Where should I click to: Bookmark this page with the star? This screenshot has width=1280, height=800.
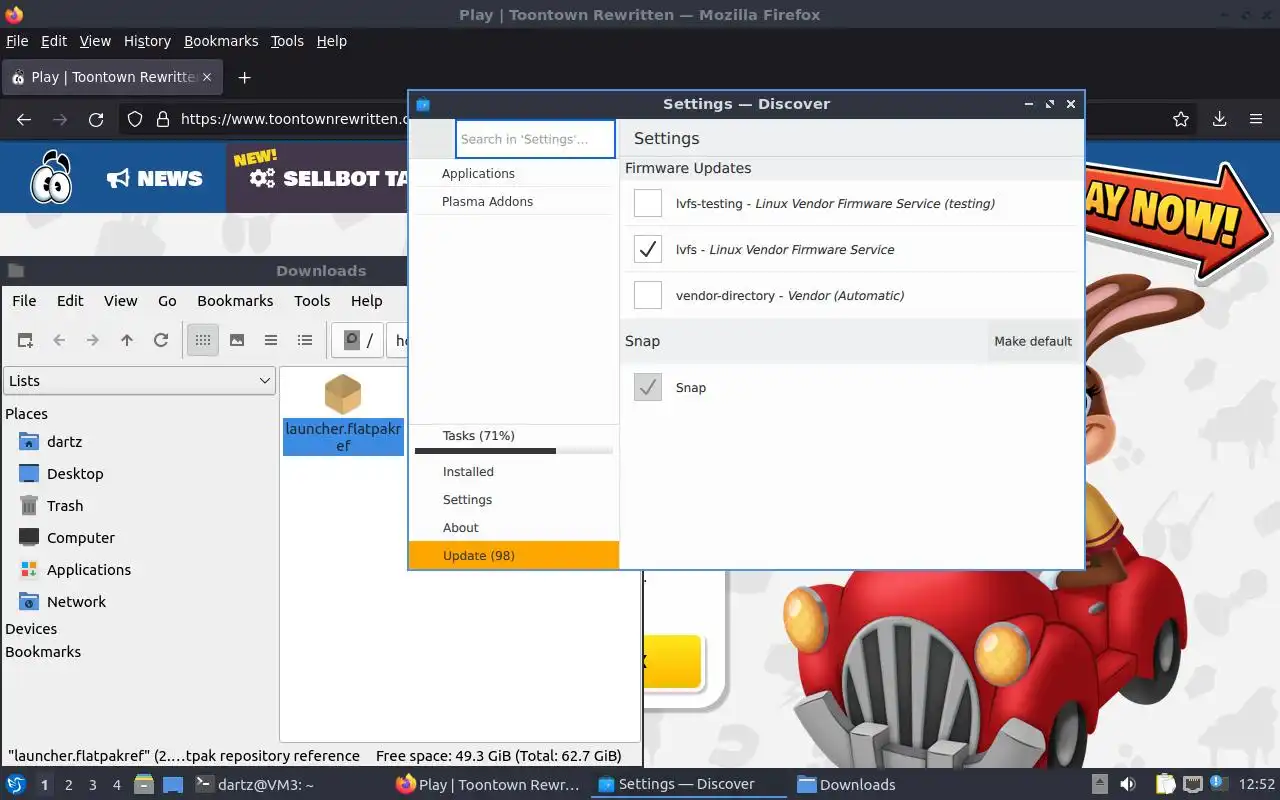[x=1181, y=119]
